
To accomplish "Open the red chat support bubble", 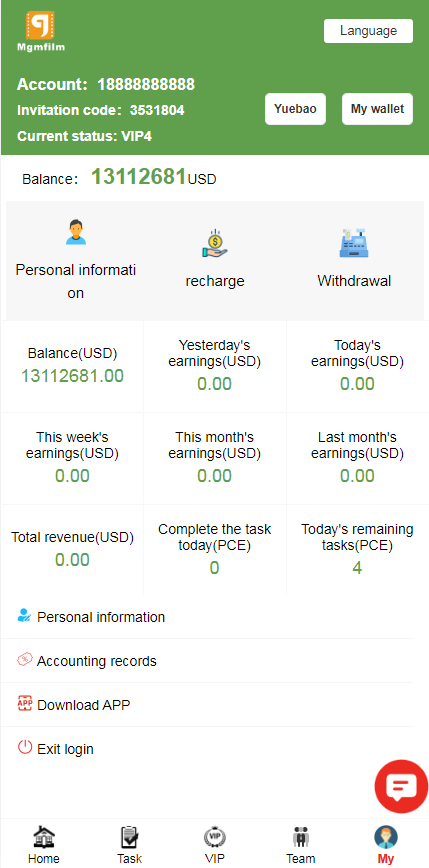I will click(401, 787).
